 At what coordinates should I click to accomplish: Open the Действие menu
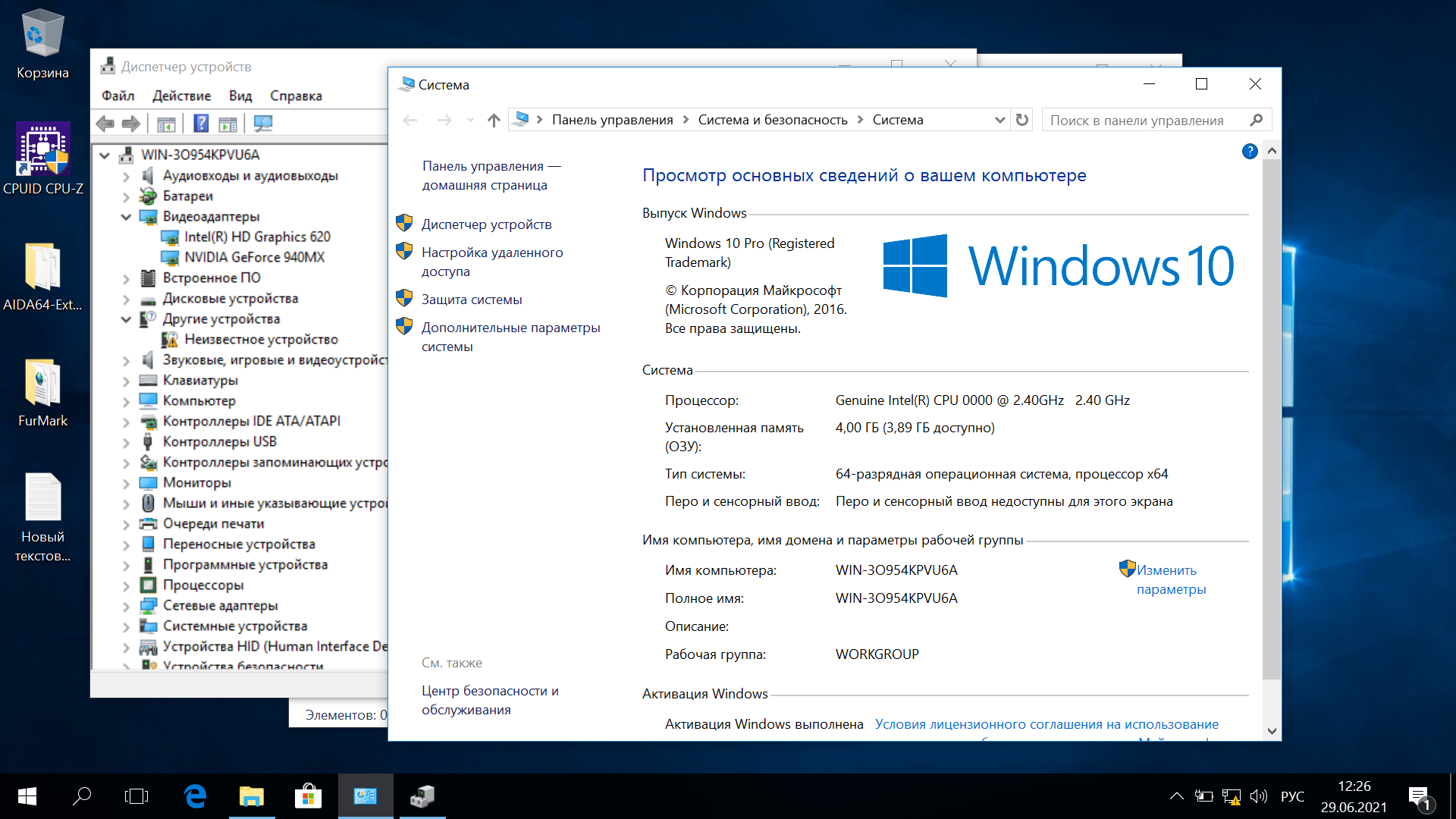coord(182,96)
